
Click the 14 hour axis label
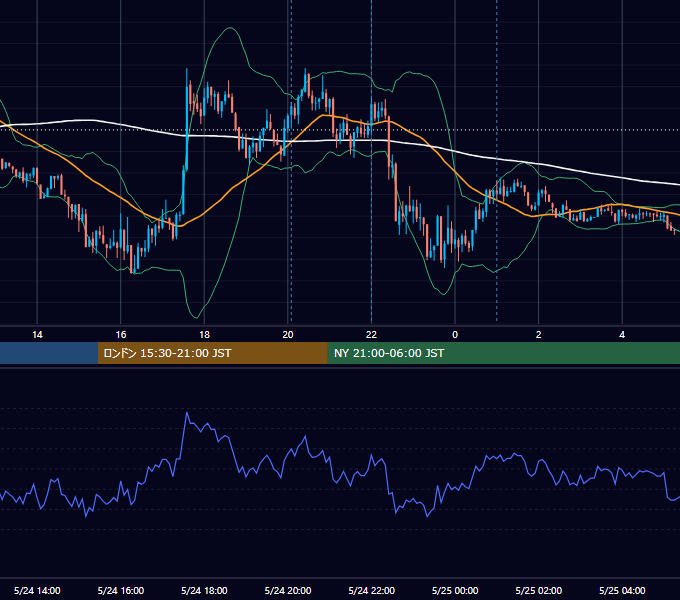click(x=37, y=335)
